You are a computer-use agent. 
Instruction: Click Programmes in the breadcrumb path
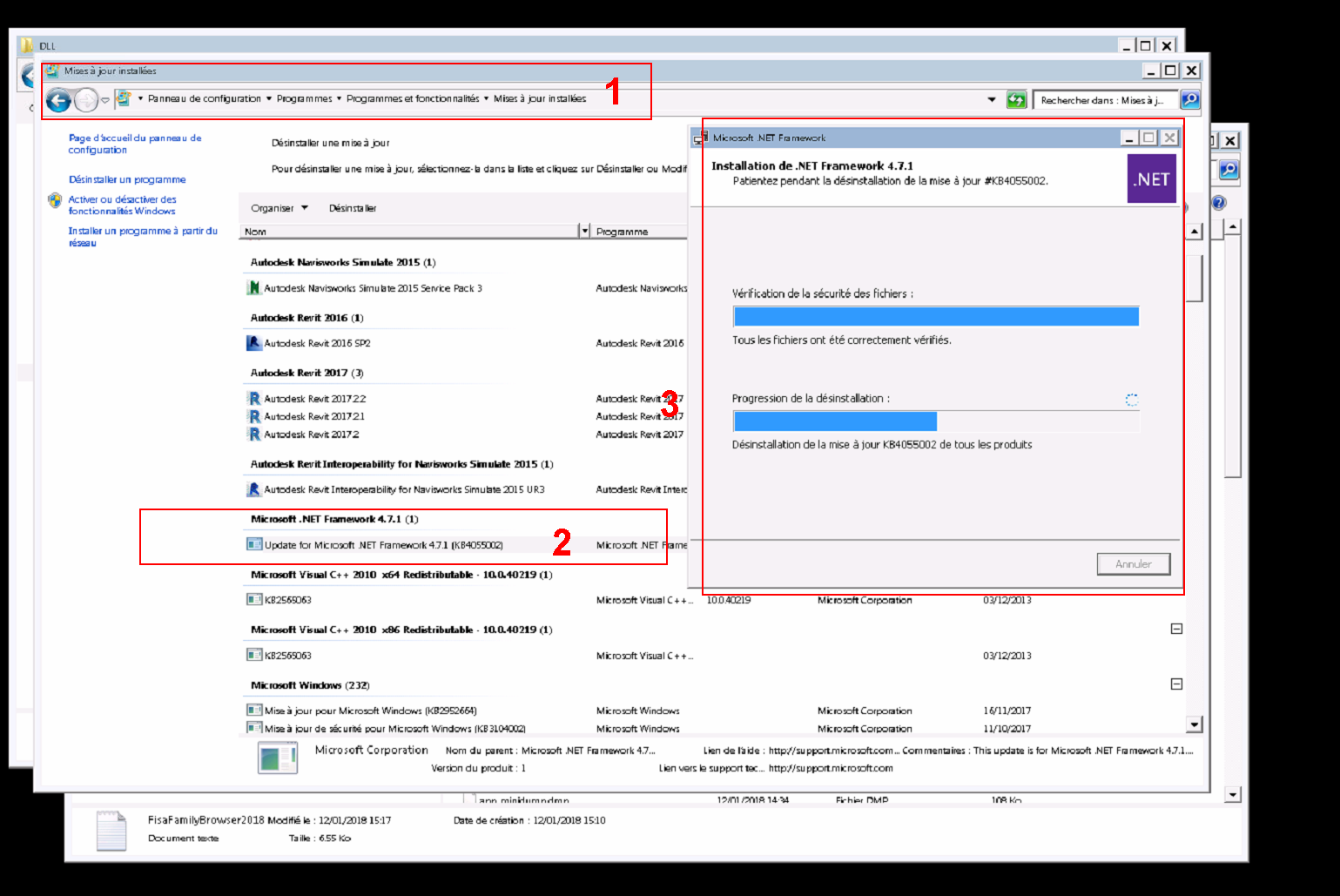[304, 99]
